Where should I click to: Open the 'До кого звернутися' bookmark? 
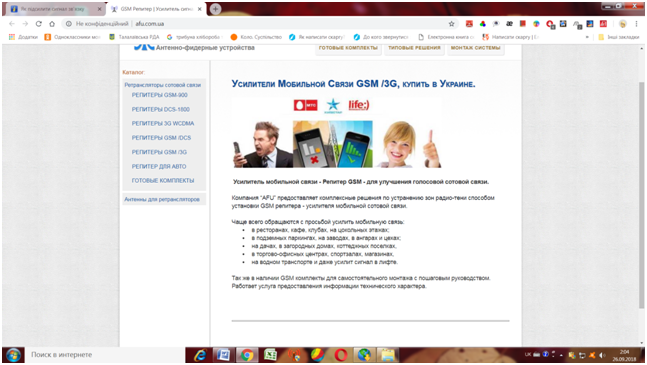tap(381, 37)
